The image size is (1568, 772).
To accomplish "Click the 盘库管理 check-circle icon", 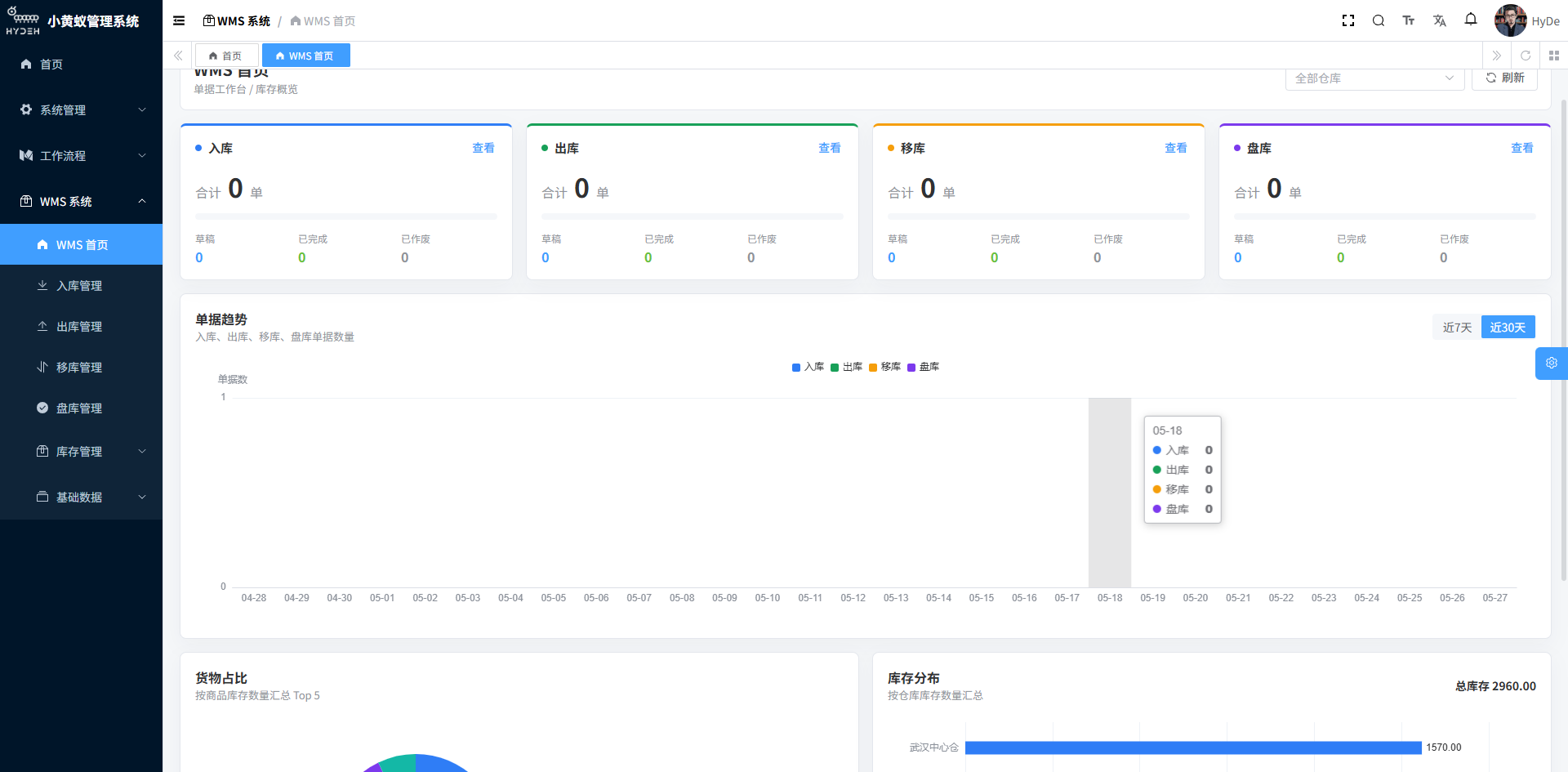I will pos(42,408).
